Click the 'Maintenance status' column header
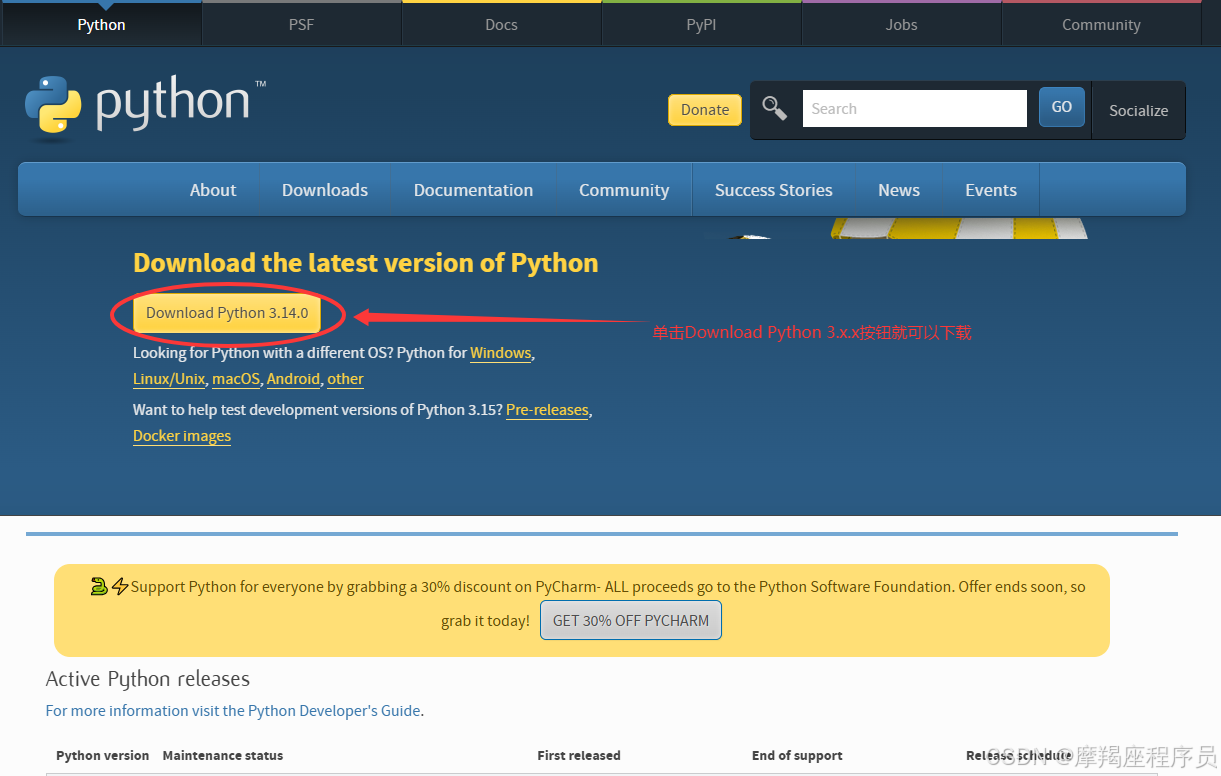 click(x=223, y=756)
